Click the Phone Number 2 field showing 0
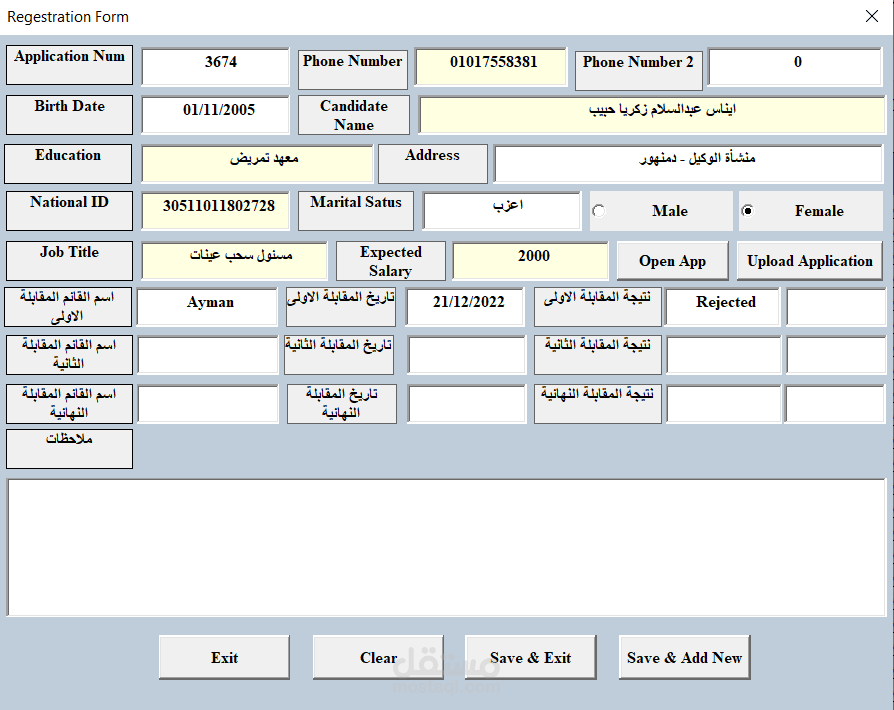 [795, 66]
